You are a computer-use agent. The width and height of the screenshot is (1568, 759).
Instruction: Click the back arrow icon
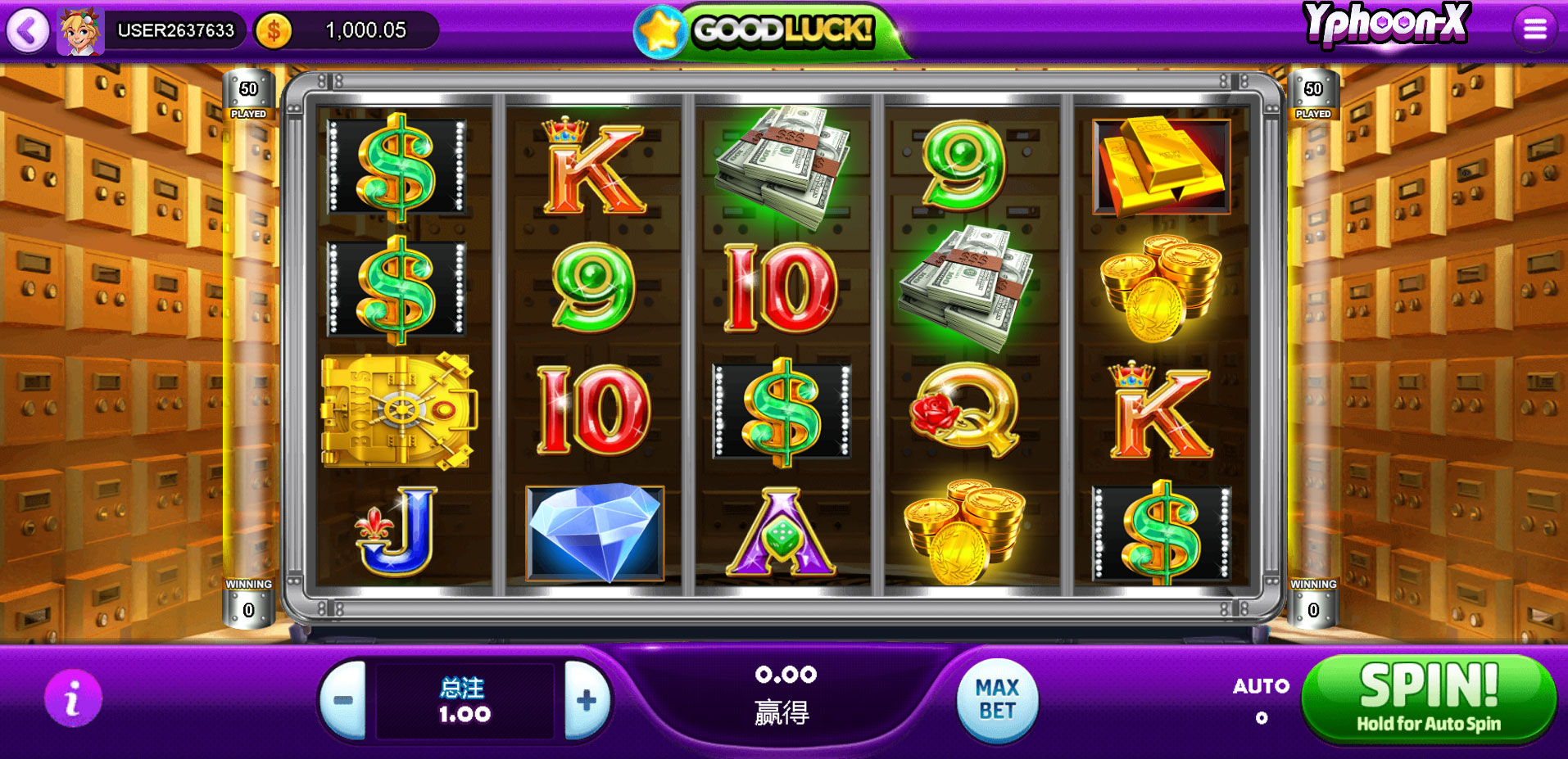point(28,31)
